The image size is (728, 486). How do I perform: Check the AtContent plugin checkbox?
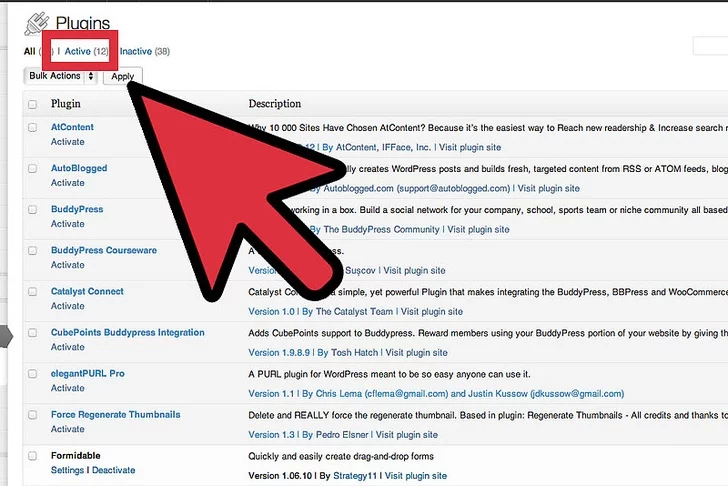pyautogui.click(x=32, y=128)
